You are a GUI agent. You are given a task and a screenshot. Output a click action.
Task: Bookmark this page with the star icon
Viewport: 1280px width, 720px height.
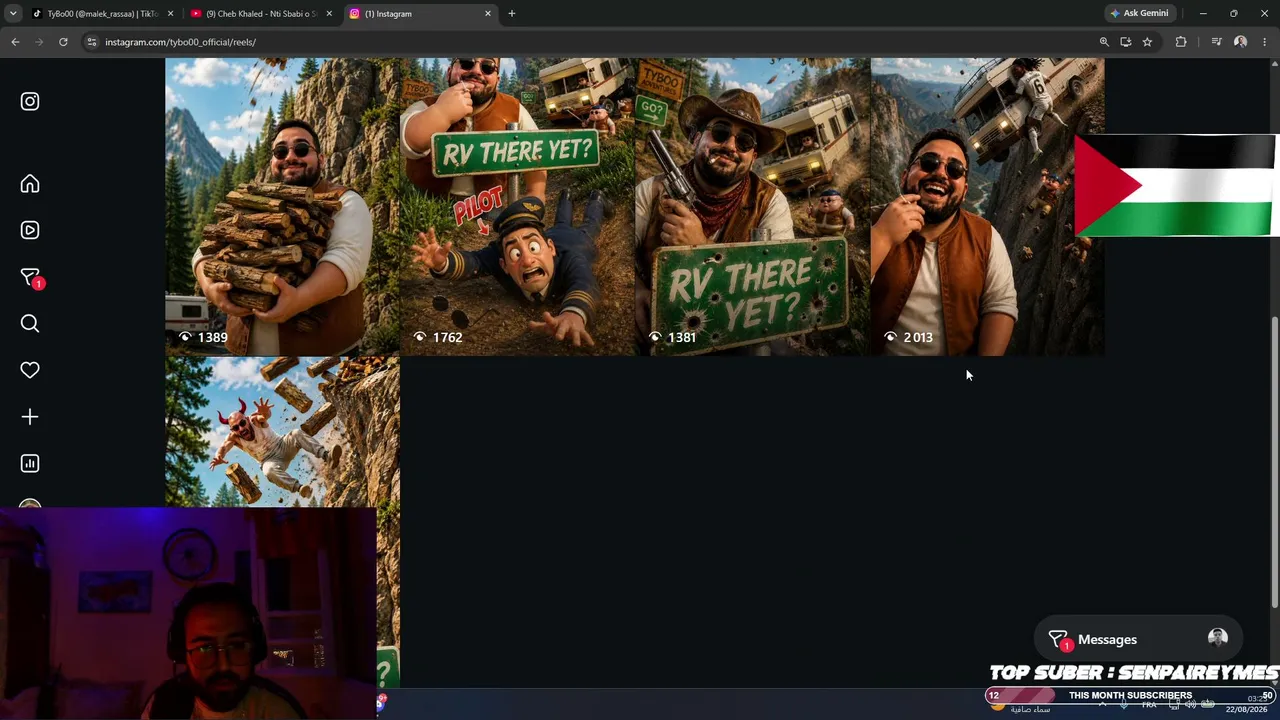click(x=1147, y=42)
